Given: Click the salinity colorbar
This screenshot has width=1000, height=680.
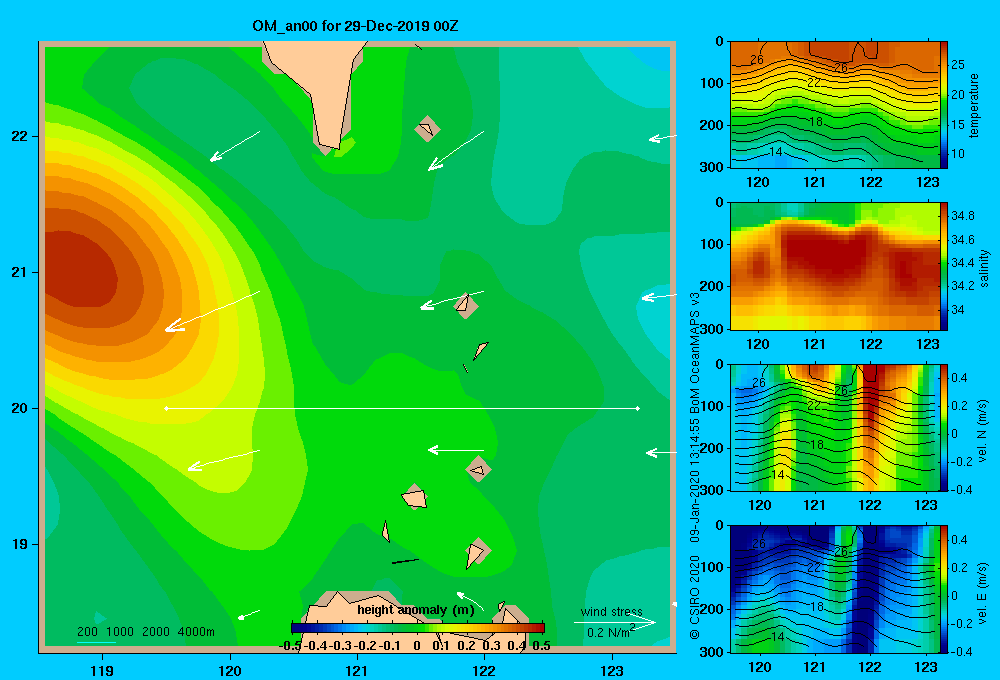Looking at the screenshot, I should (x=944, y=266).
